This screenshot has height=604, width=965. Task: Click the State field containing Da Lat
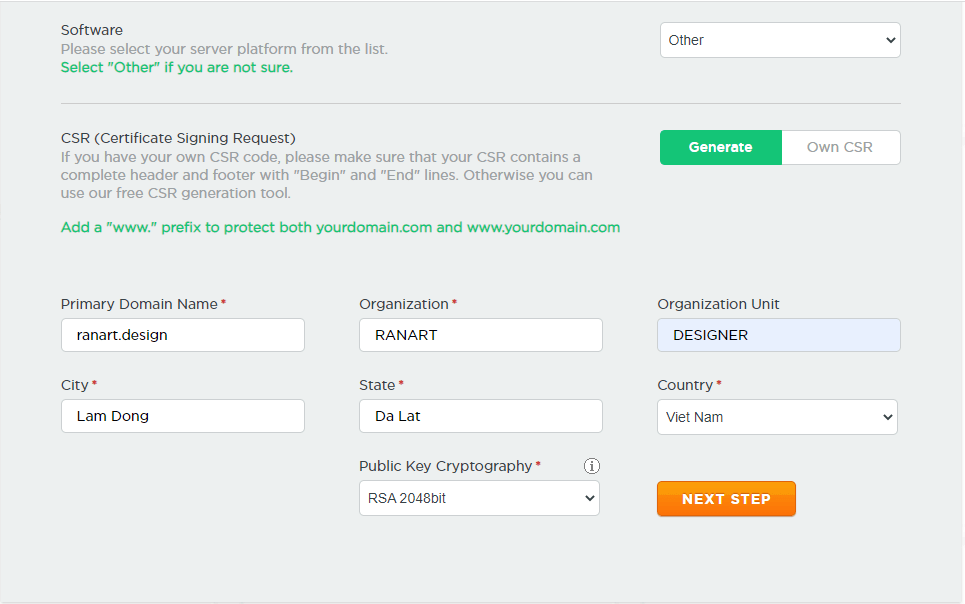(481, 416)
